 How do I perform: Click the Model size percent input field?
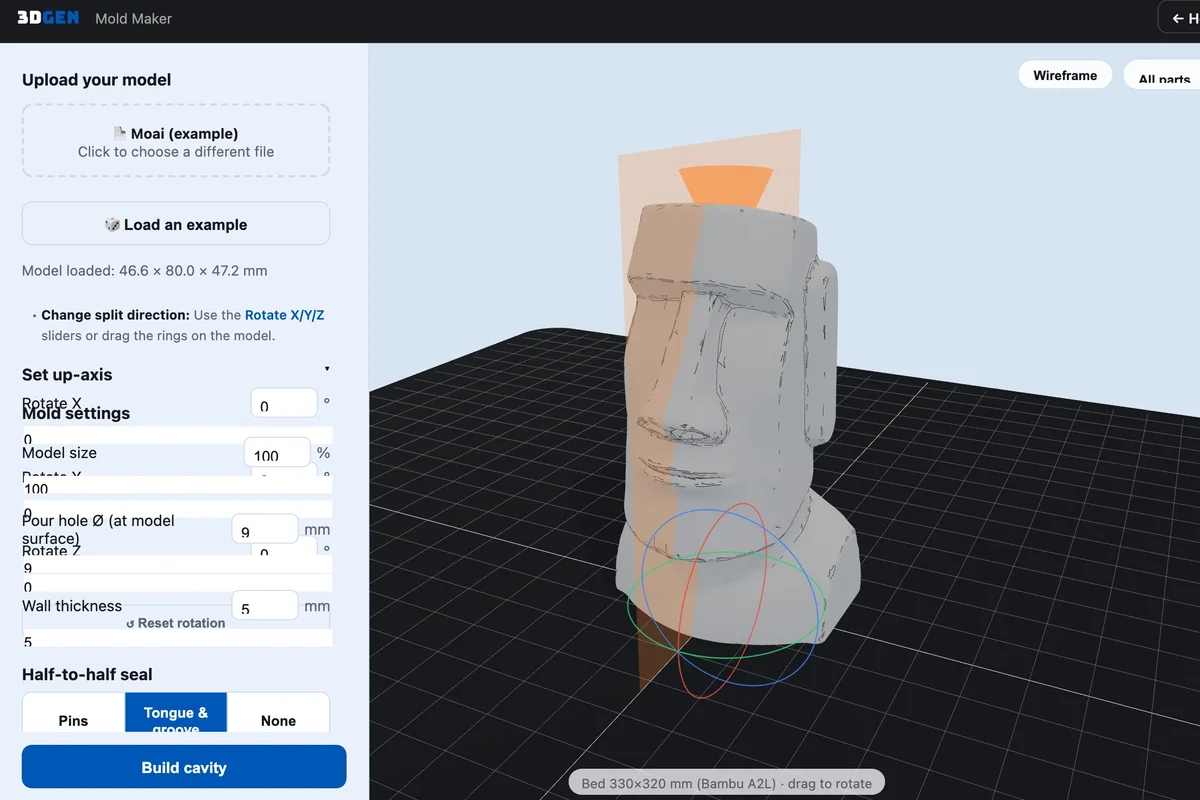277,452
